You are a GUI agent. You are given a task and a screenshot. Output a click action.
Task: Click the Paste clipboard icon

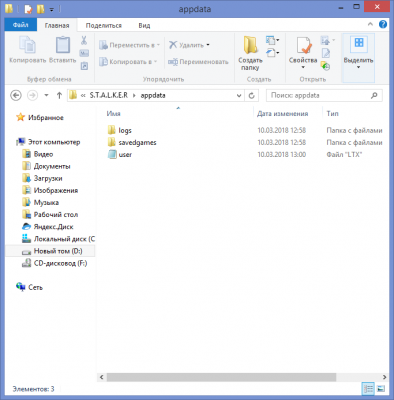[63, 45]
